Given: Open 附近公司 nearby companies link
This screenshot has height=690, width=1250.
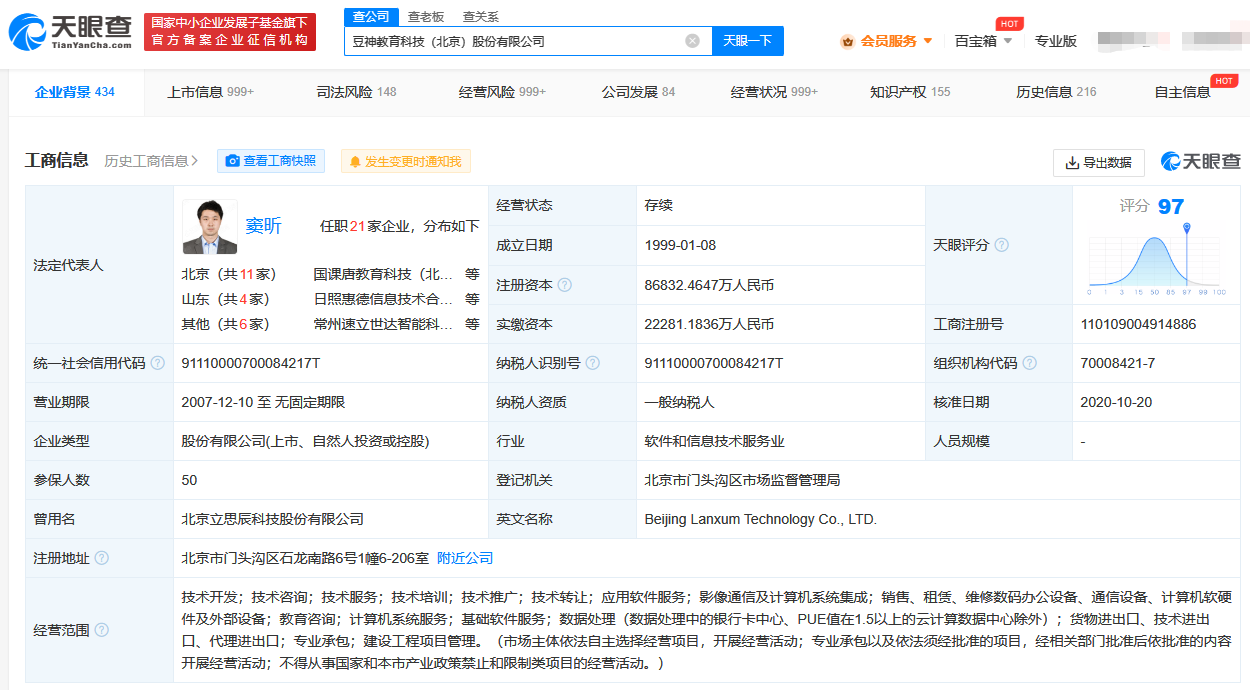Looking at the screenshot, I should (465, 558).
